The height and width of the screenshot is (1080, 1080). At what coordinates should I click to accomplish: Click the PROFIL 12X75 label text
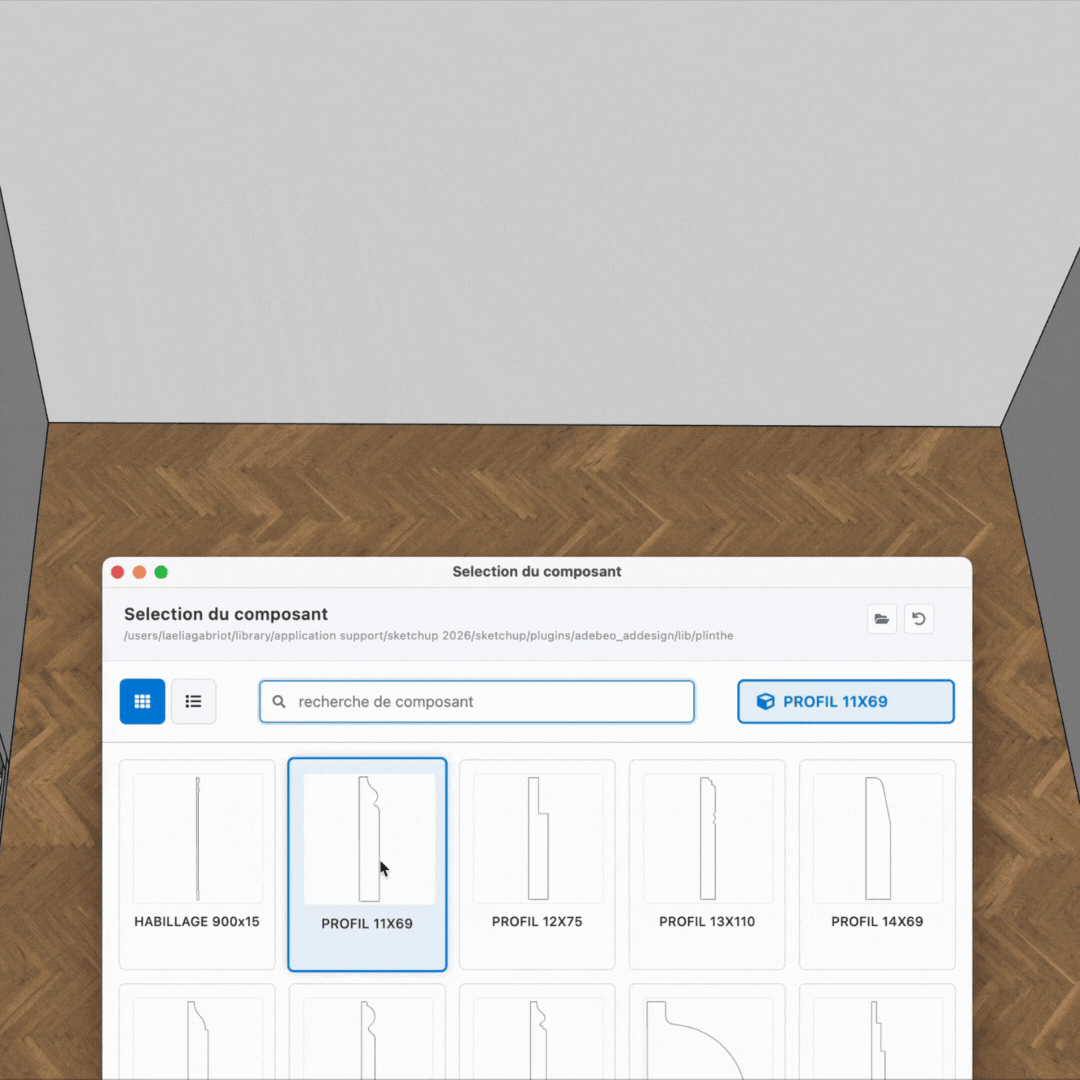click(537, 922)
